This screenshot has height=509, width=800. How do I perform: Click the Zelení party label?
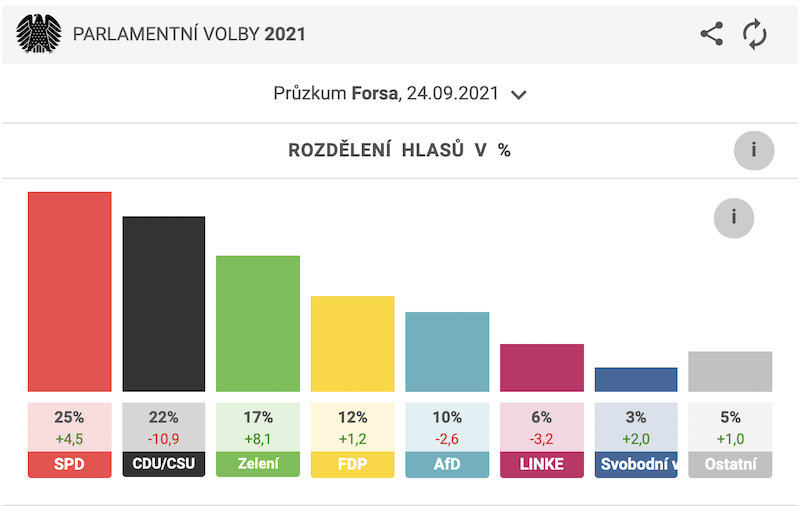(x=258, y=464)
